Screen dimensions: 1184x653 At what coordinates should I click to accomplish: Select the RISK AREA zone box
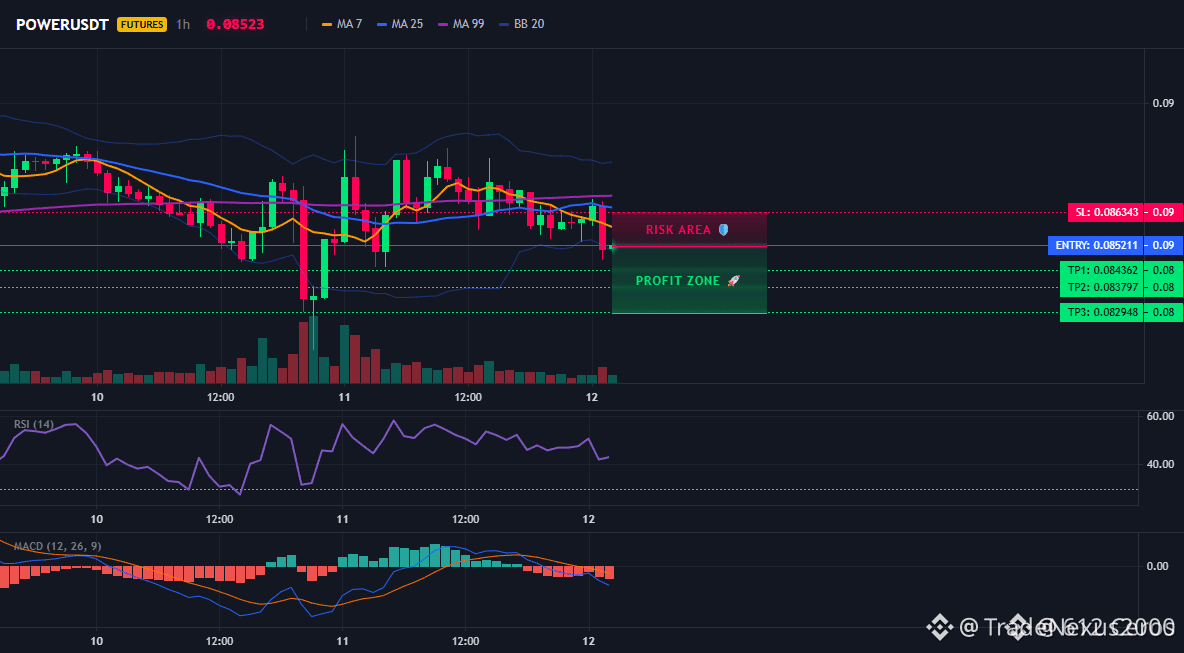pyautogui.click(x=689, y=229)
